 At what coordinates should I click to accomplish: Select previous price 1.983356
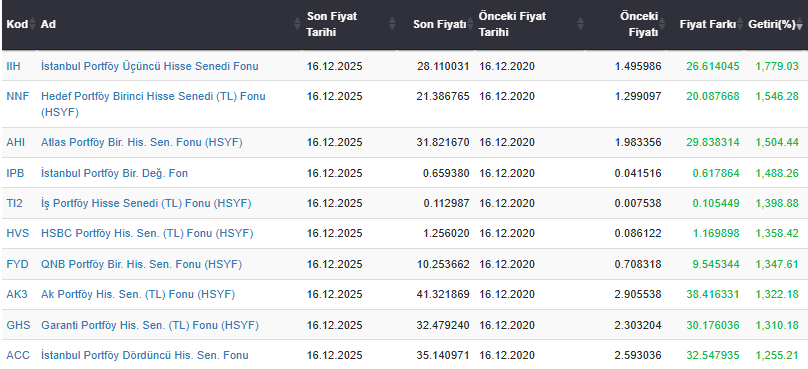point(638,142)
